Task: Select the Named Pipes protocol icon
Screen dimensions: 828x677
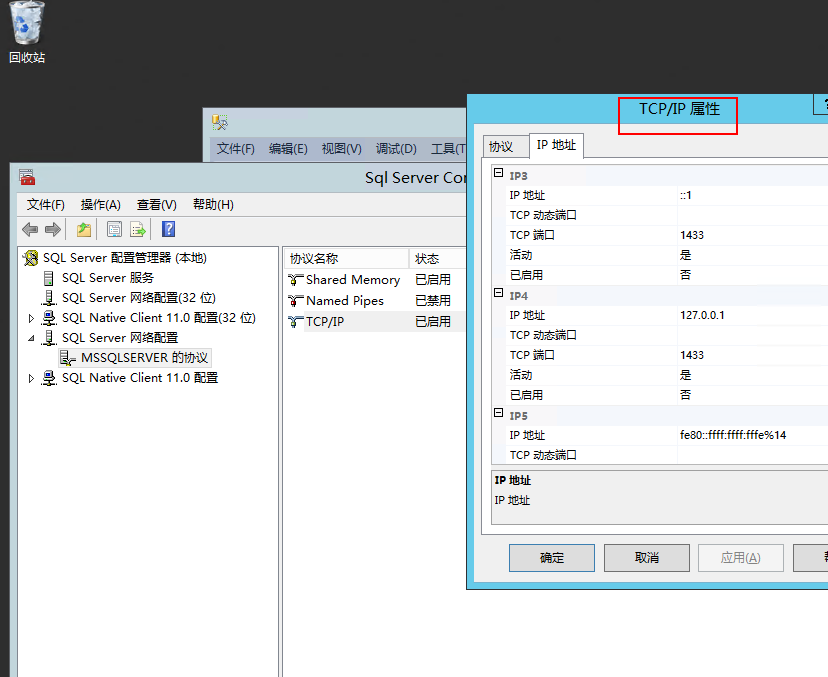Action: coord(296,300)
